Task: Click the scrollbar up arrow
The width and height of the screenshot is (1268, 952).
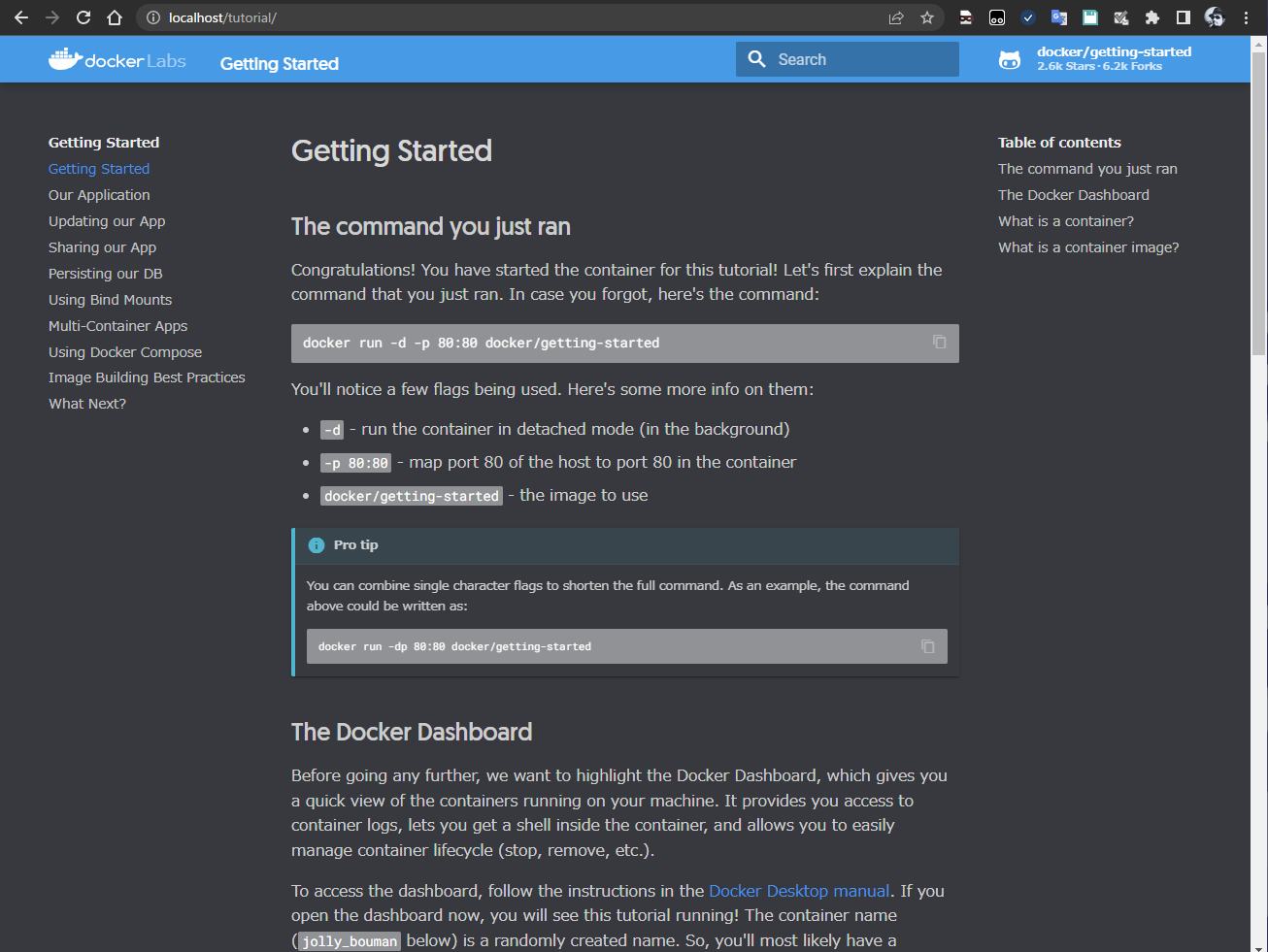Action: click(1258, 44)
